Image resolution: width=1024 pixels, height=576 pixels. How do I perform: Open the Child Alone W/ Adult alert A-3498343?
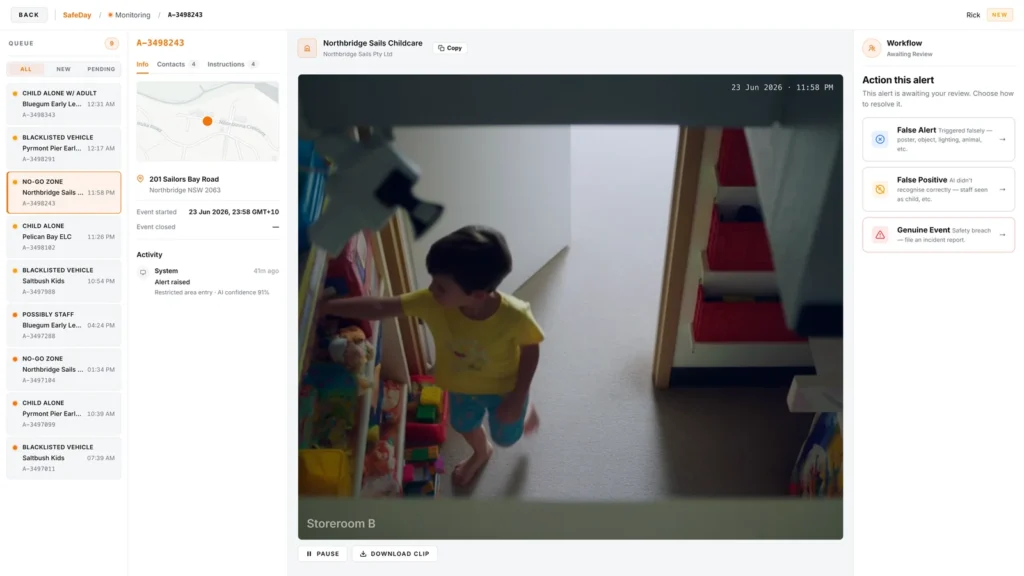64,104
